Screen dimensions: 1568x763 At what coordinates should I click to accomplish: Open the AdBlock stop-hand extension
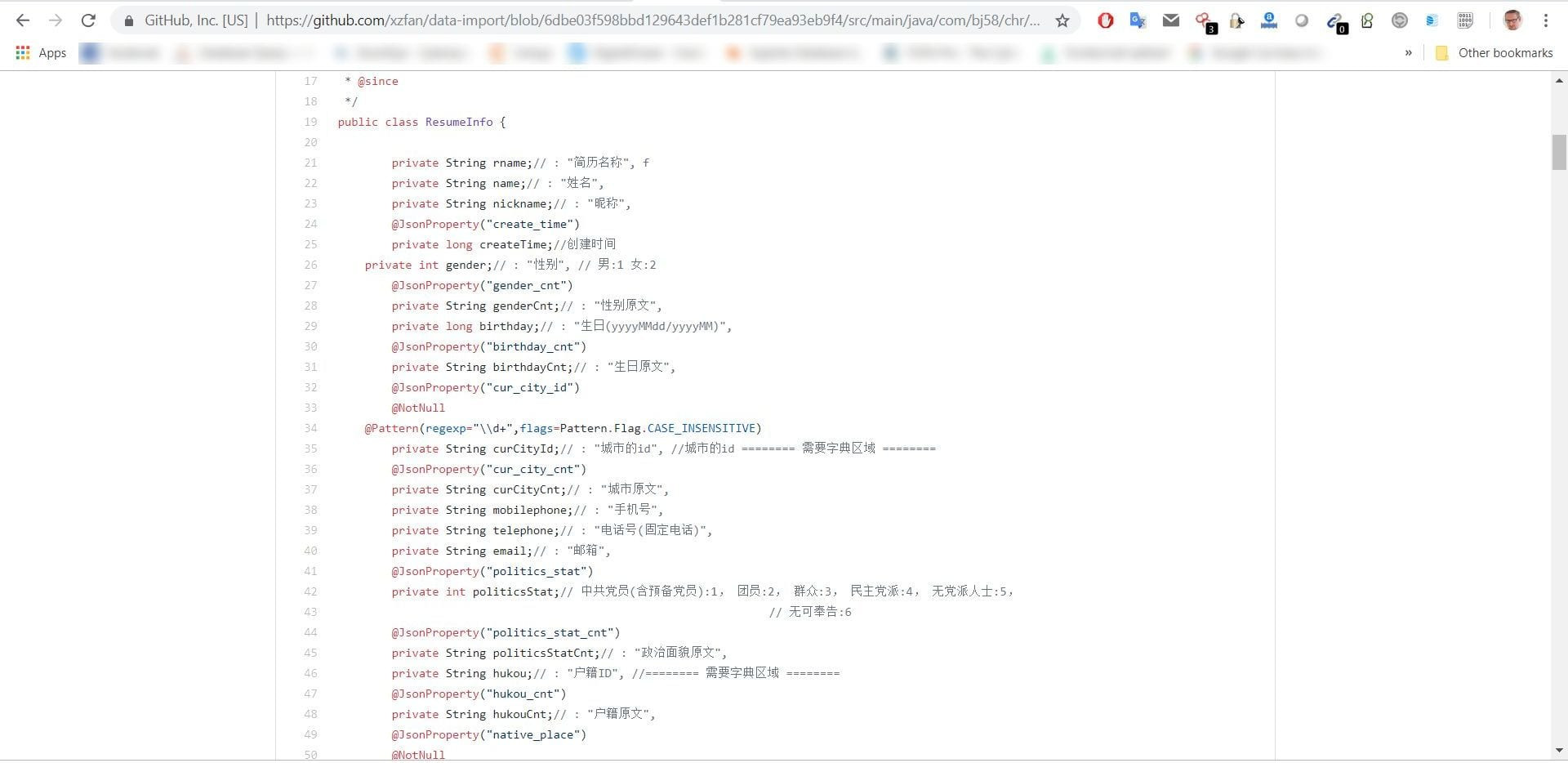(1105, 20)
